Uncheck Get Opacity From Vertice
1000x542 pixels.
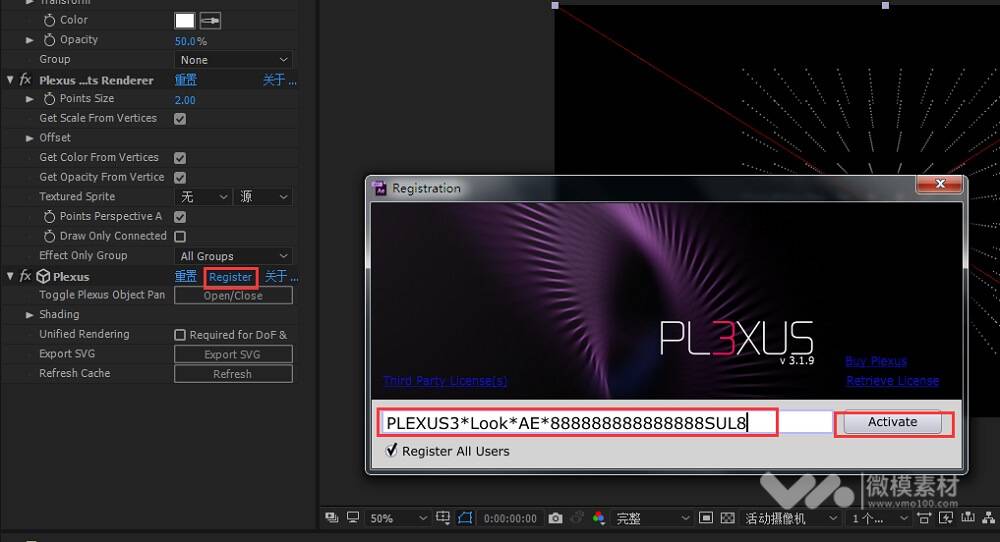pos(180,177)
